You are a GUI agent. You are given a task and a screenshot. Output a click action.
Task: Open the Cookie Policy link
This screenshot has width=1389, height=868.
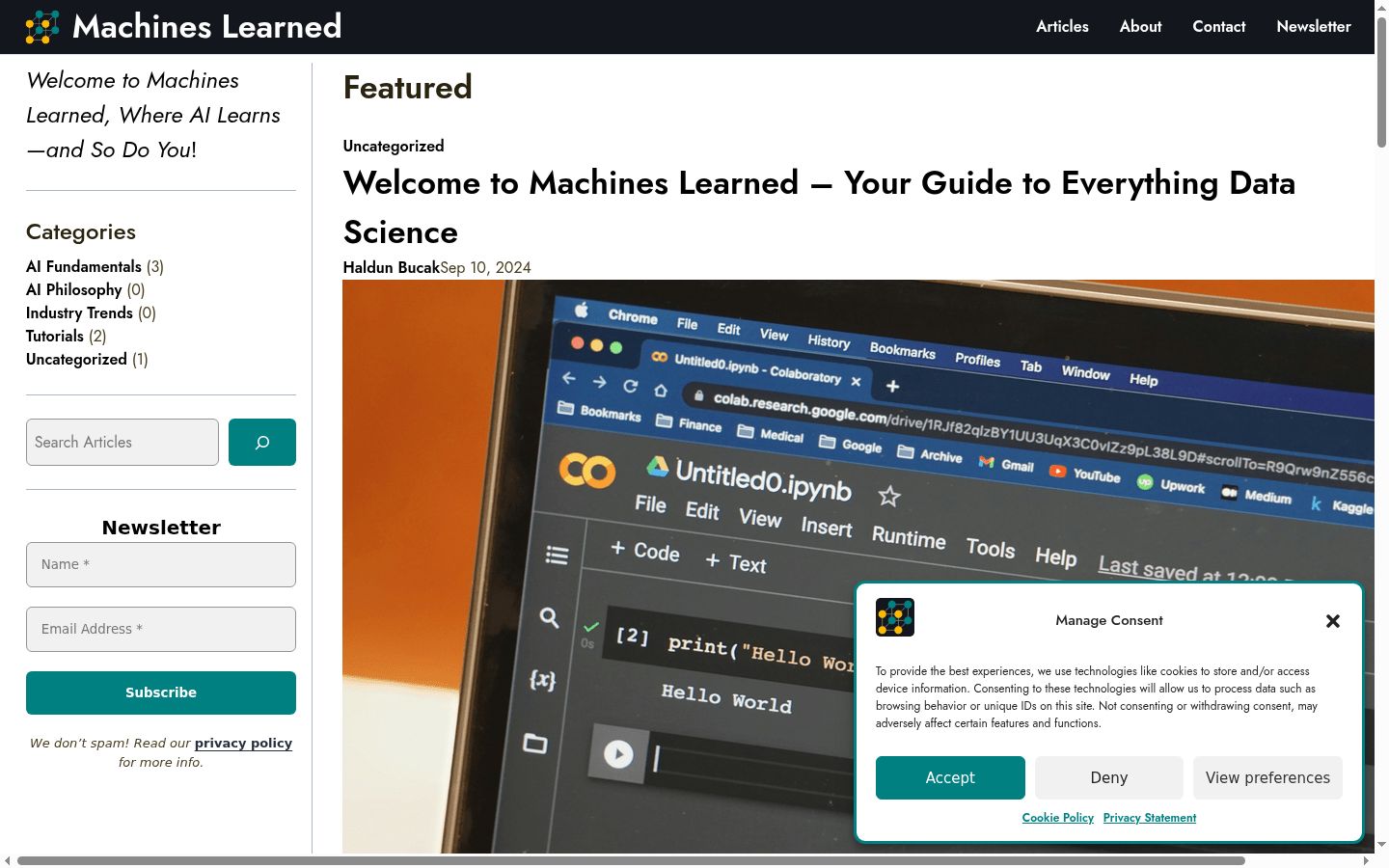point(1058,818)
